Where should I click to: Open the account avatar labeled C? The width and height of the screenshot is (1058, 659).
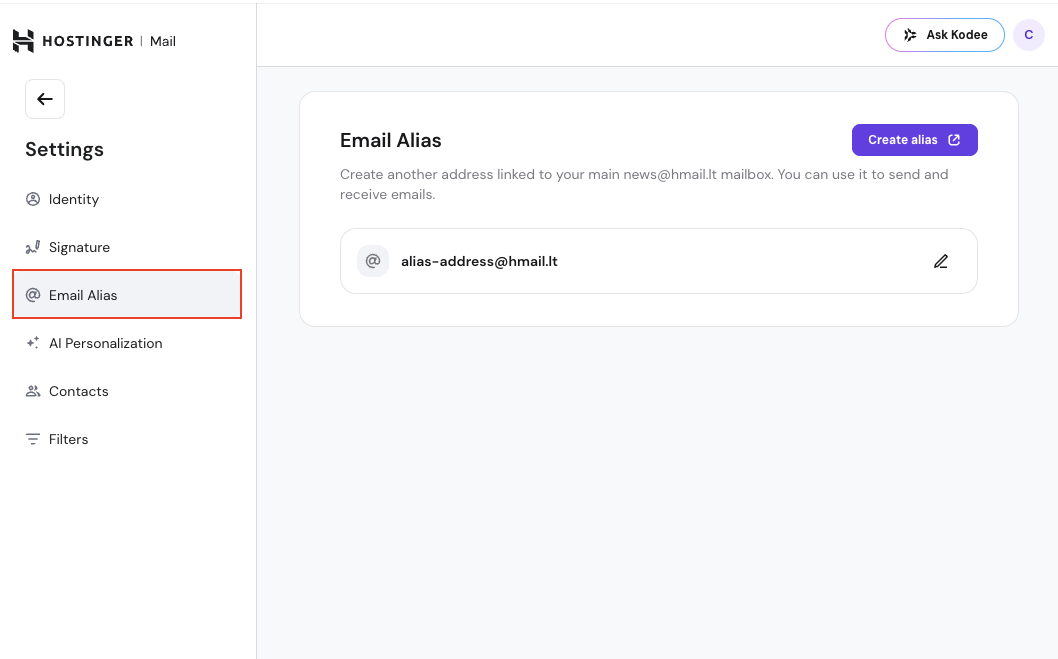[x=1029, y=35]
